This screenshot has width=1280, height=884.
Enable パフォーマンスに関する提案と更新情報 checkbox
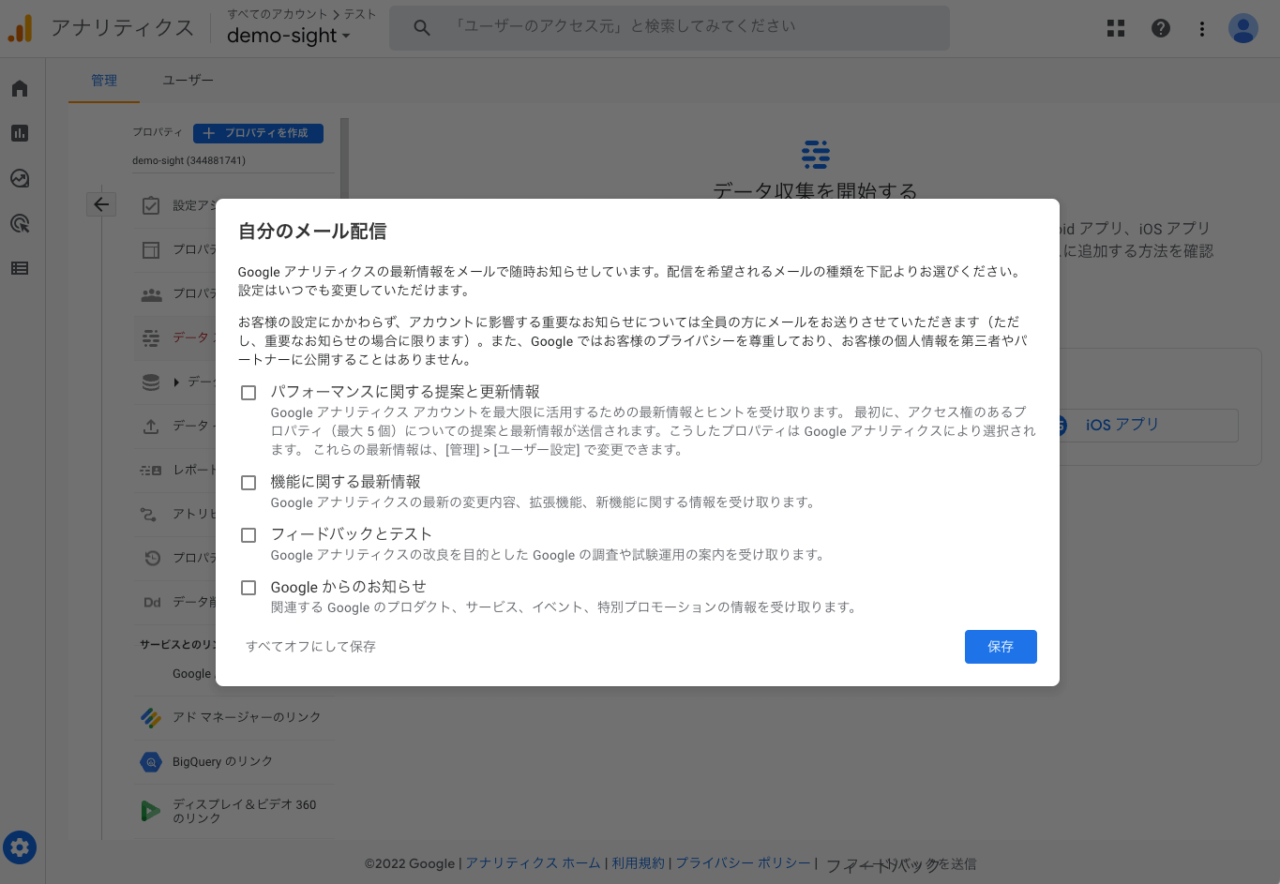click(249, 393)
